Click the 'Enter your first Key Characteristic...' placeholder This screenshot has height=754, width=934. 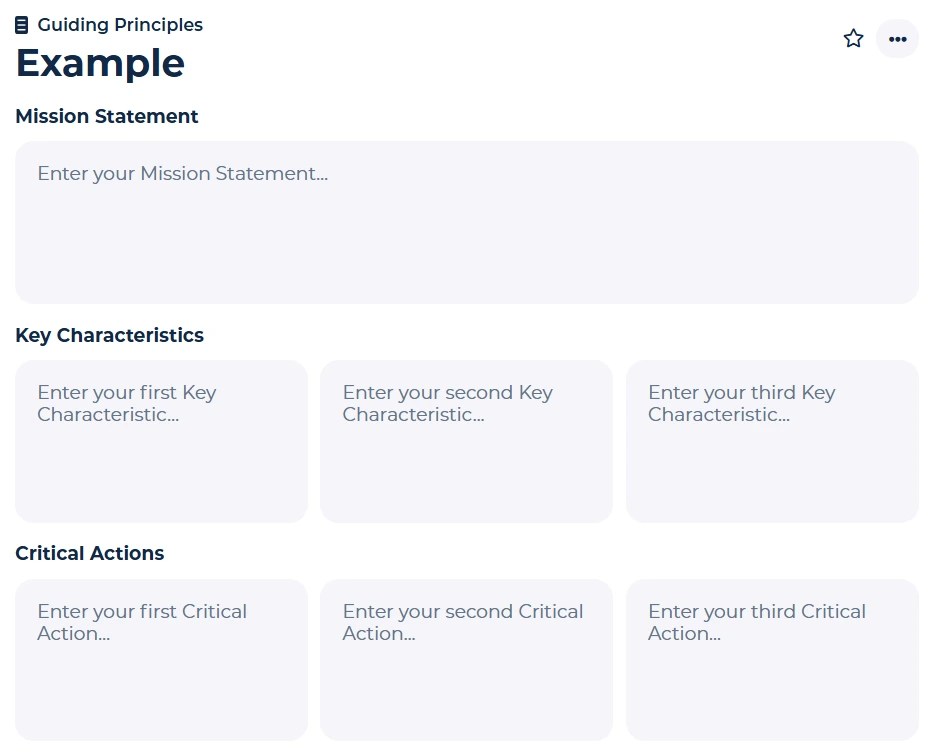coord(127,404)
